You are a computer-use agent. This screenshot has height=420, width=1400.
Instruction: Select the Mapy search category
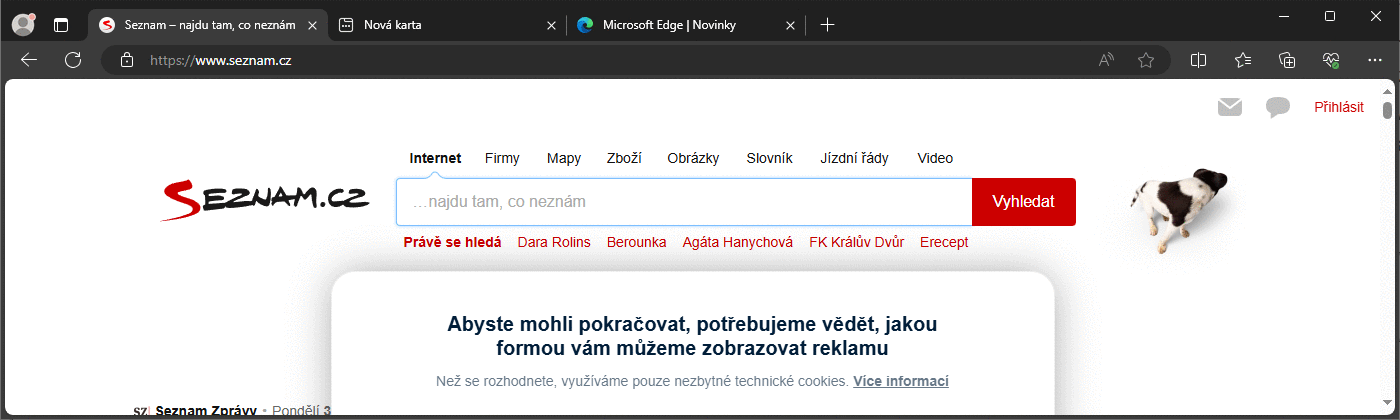[x=563, y=158]
